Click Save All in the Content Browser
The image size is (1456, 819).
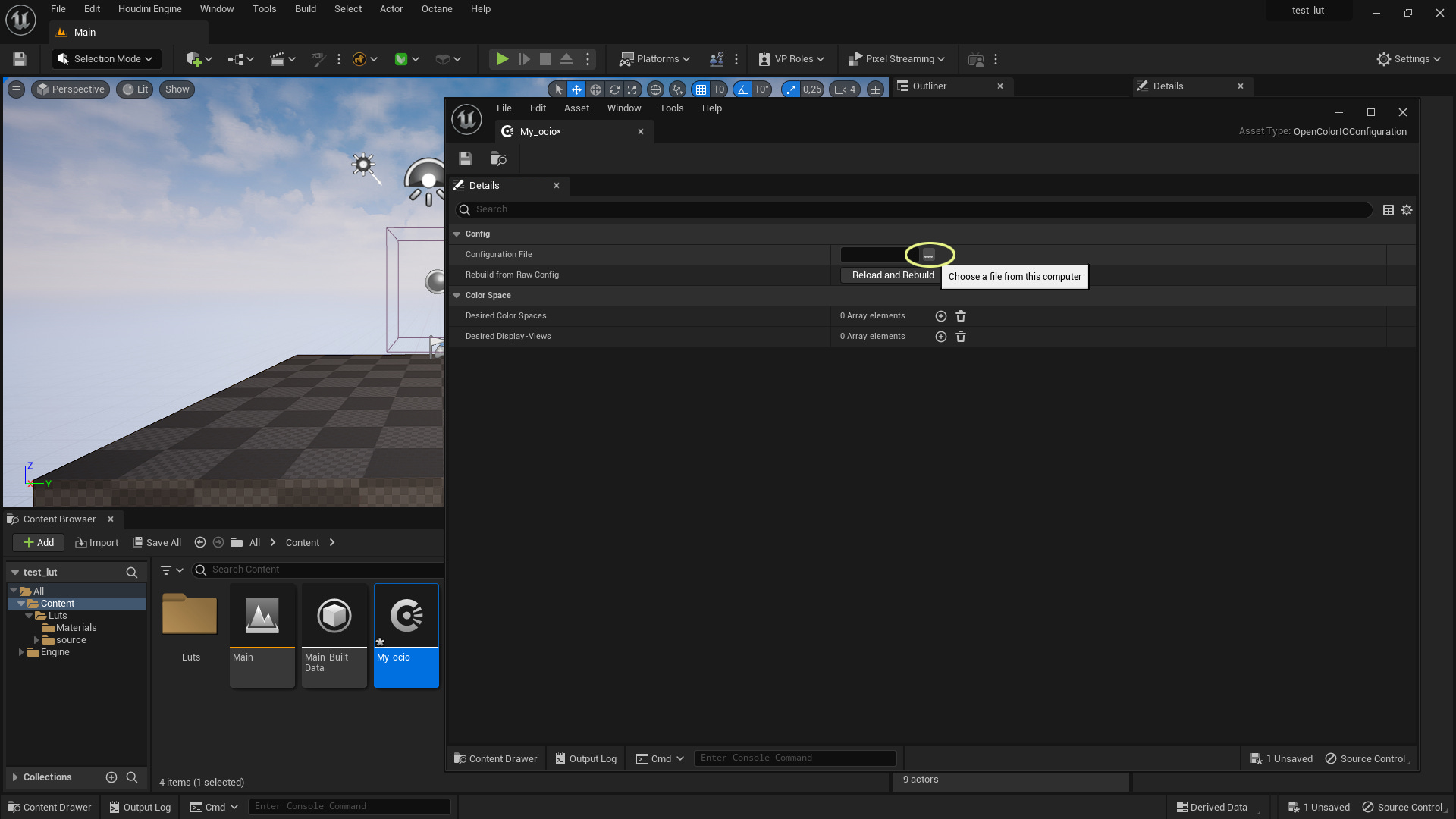[158, 542]
